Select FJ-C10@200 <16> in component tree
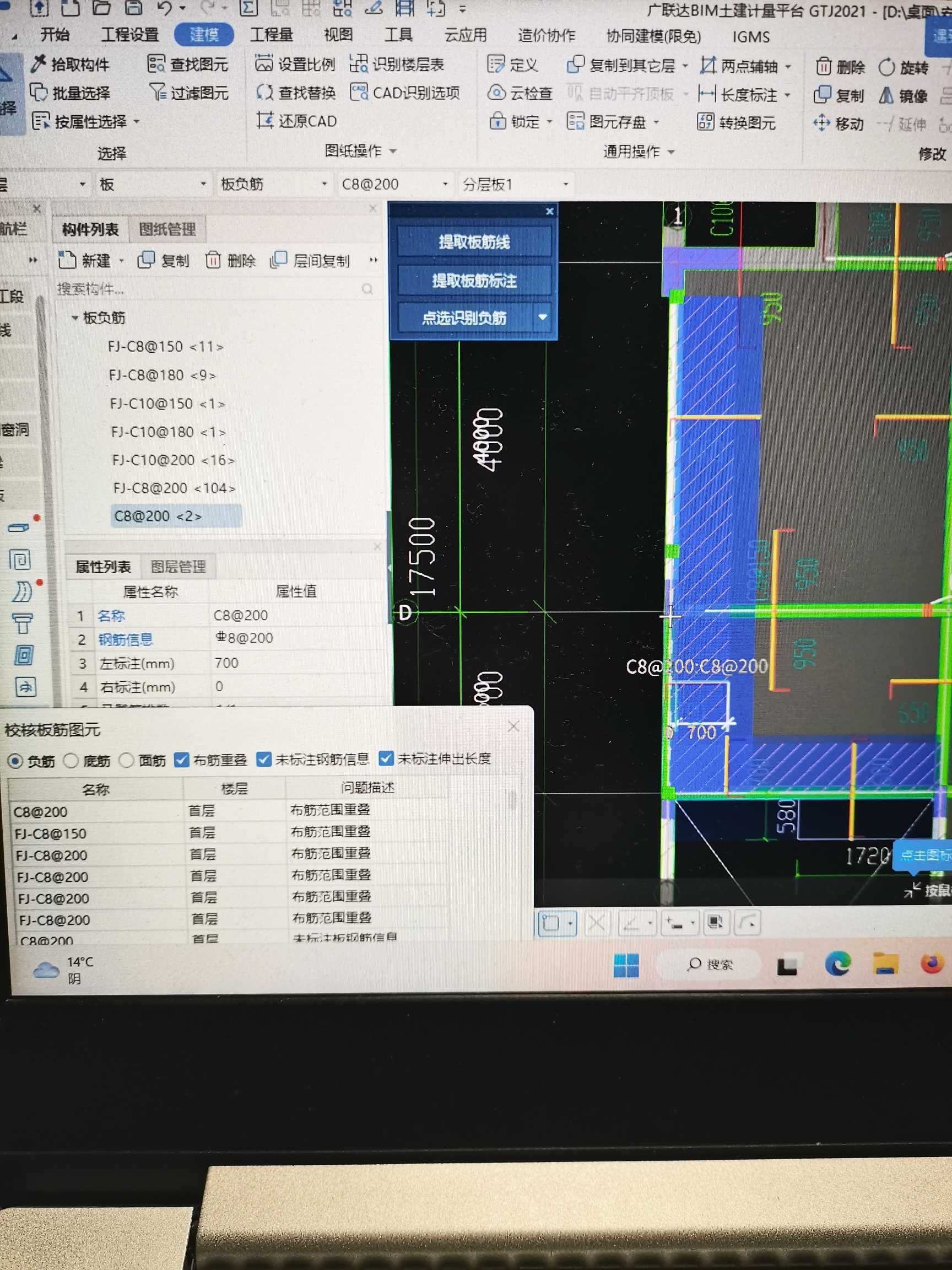The height and width of the screenshot is (1270, 952). [x=174, y=460]
